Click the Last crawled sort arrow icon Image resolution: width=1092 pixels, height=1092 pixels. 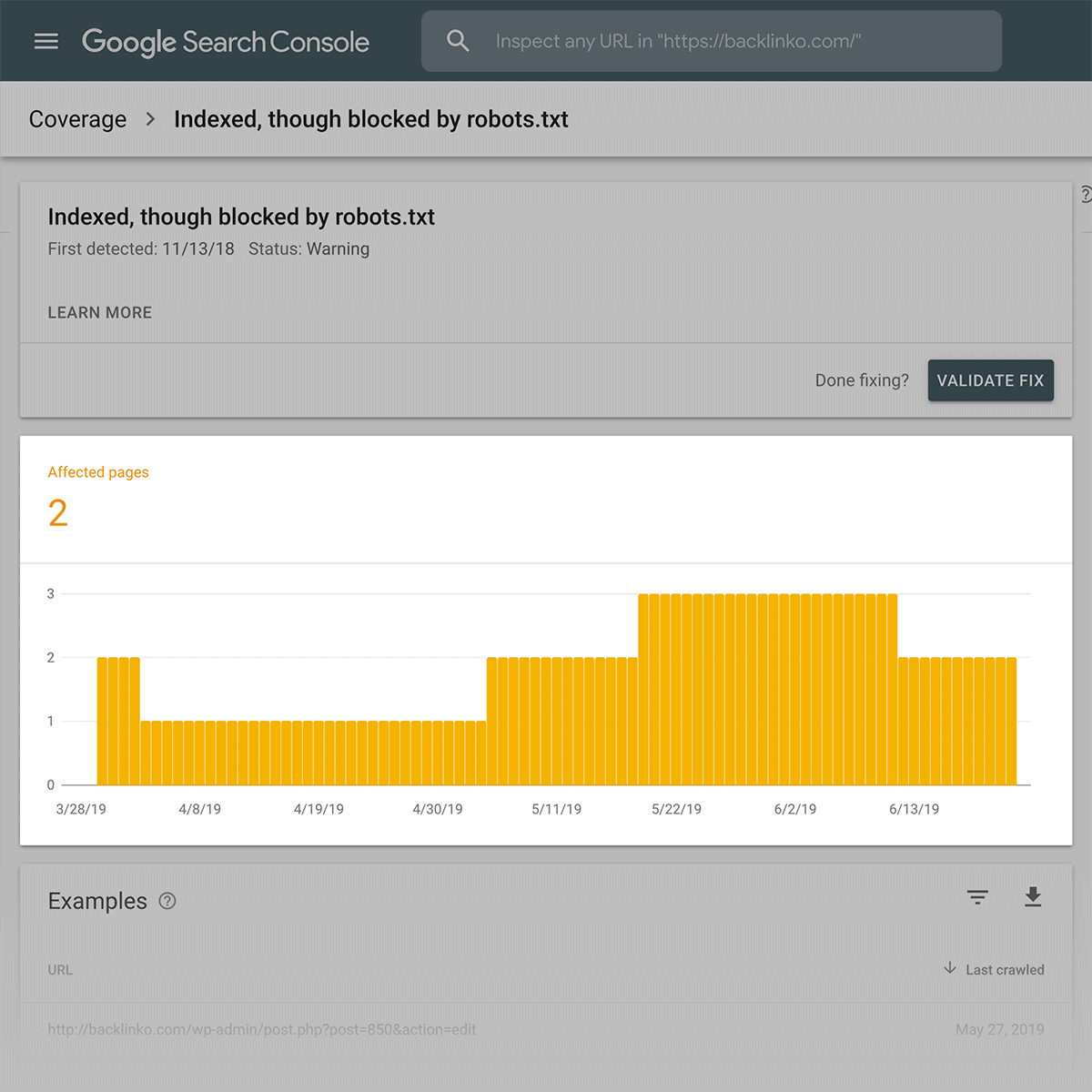(x=950, y=969)
